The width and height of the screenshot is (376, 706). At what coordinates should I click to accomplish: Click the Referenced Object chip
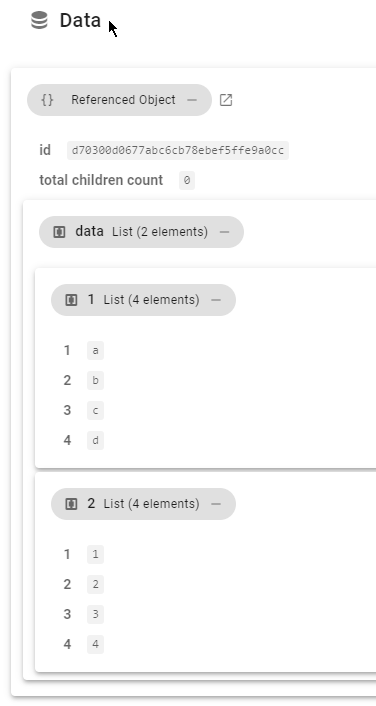(119, 100)
